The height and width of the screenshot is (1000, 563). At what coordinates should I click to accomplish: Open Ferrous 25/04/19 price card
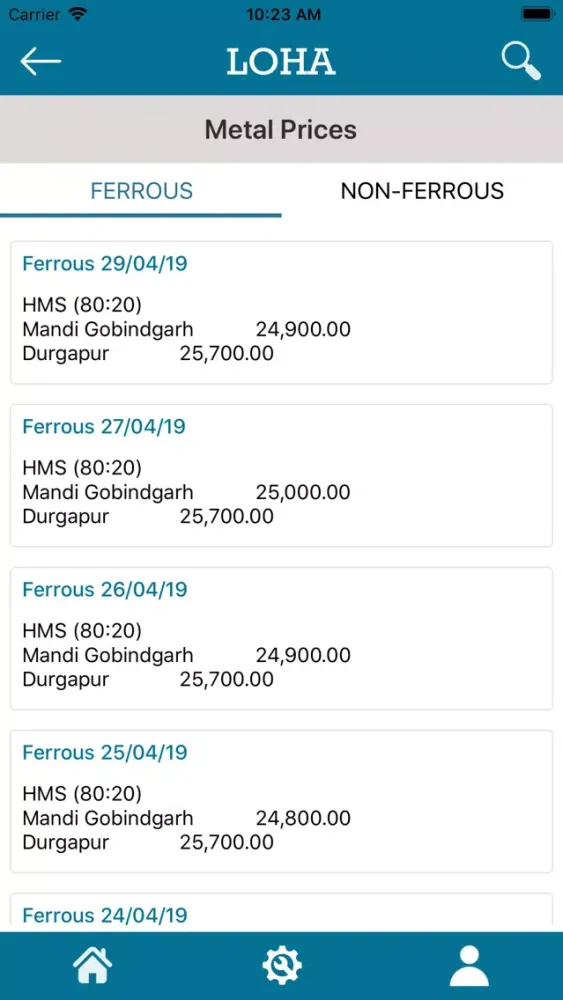pos(281,801)
